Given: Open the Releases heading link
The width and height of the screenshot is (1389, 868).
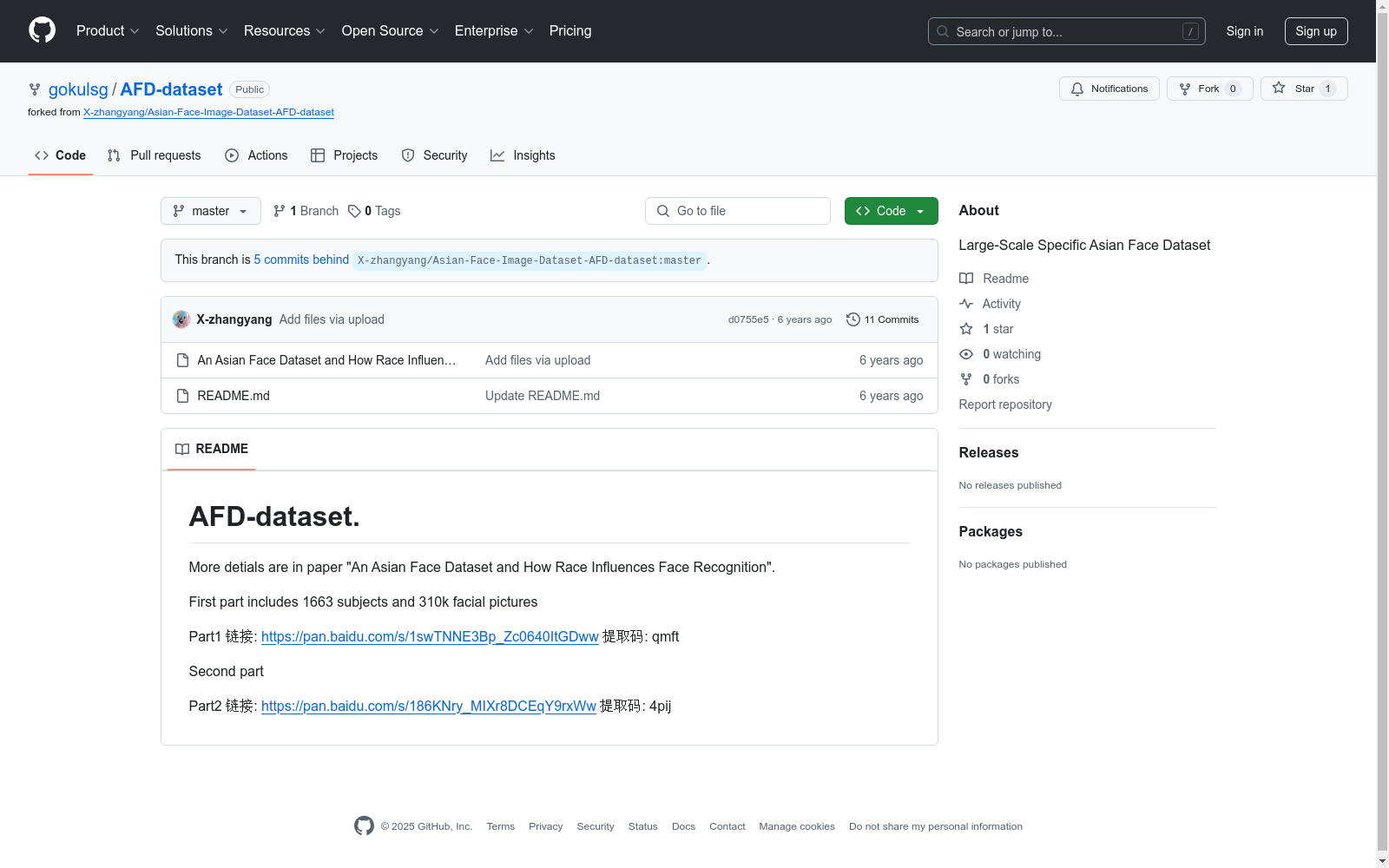Looking at the screenshot, I should [x=989, y=452].
